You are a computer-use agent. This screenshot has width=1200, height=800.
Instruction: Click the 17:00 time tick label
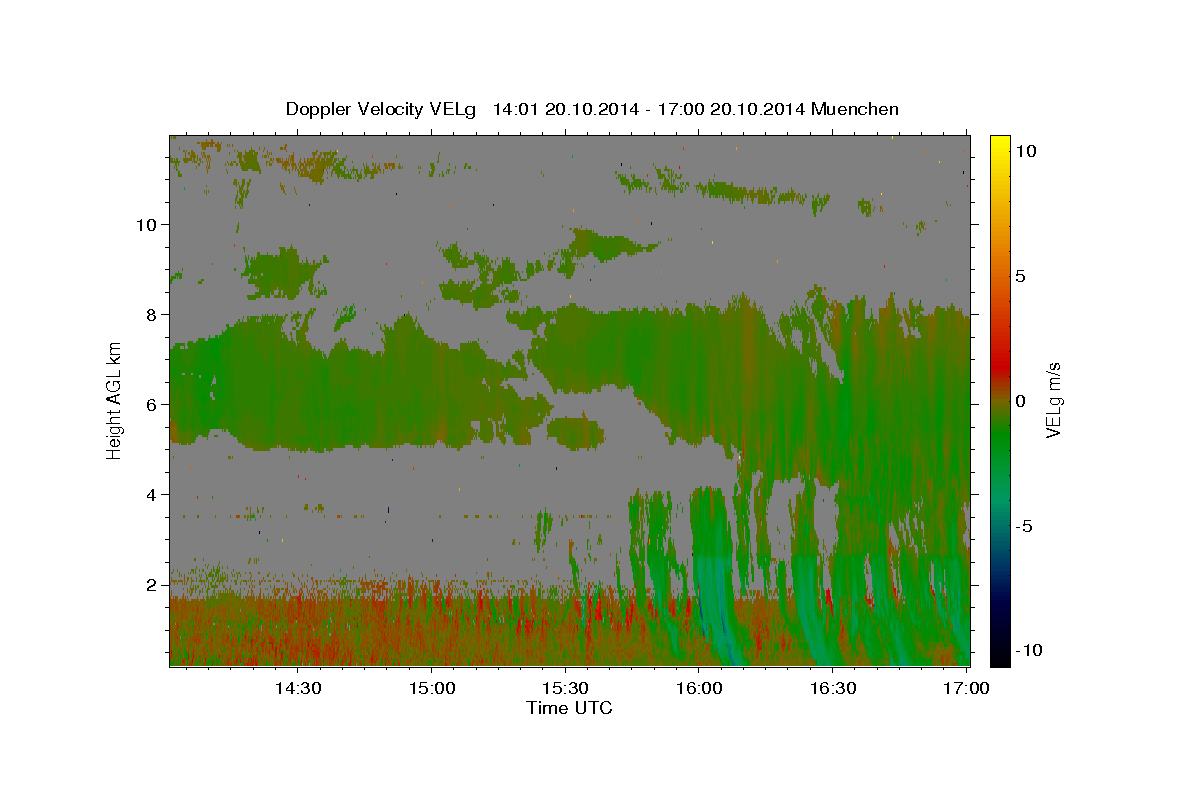966,688
